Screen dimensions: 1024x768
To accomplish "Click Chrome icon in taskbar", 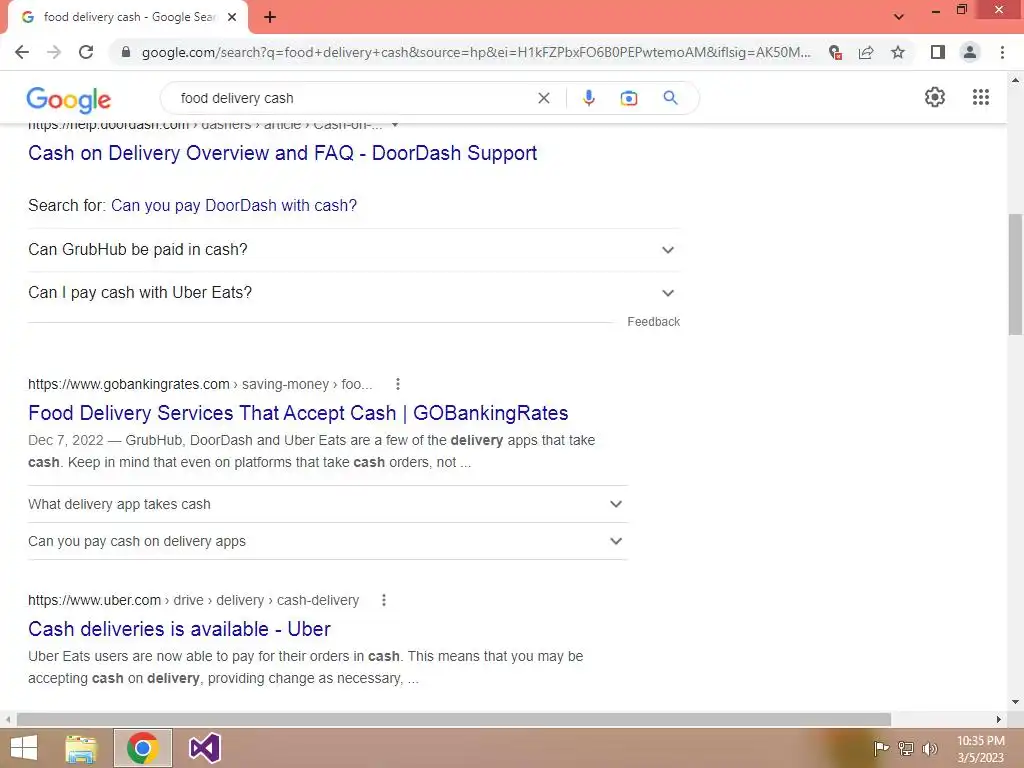I will point(142,748).
